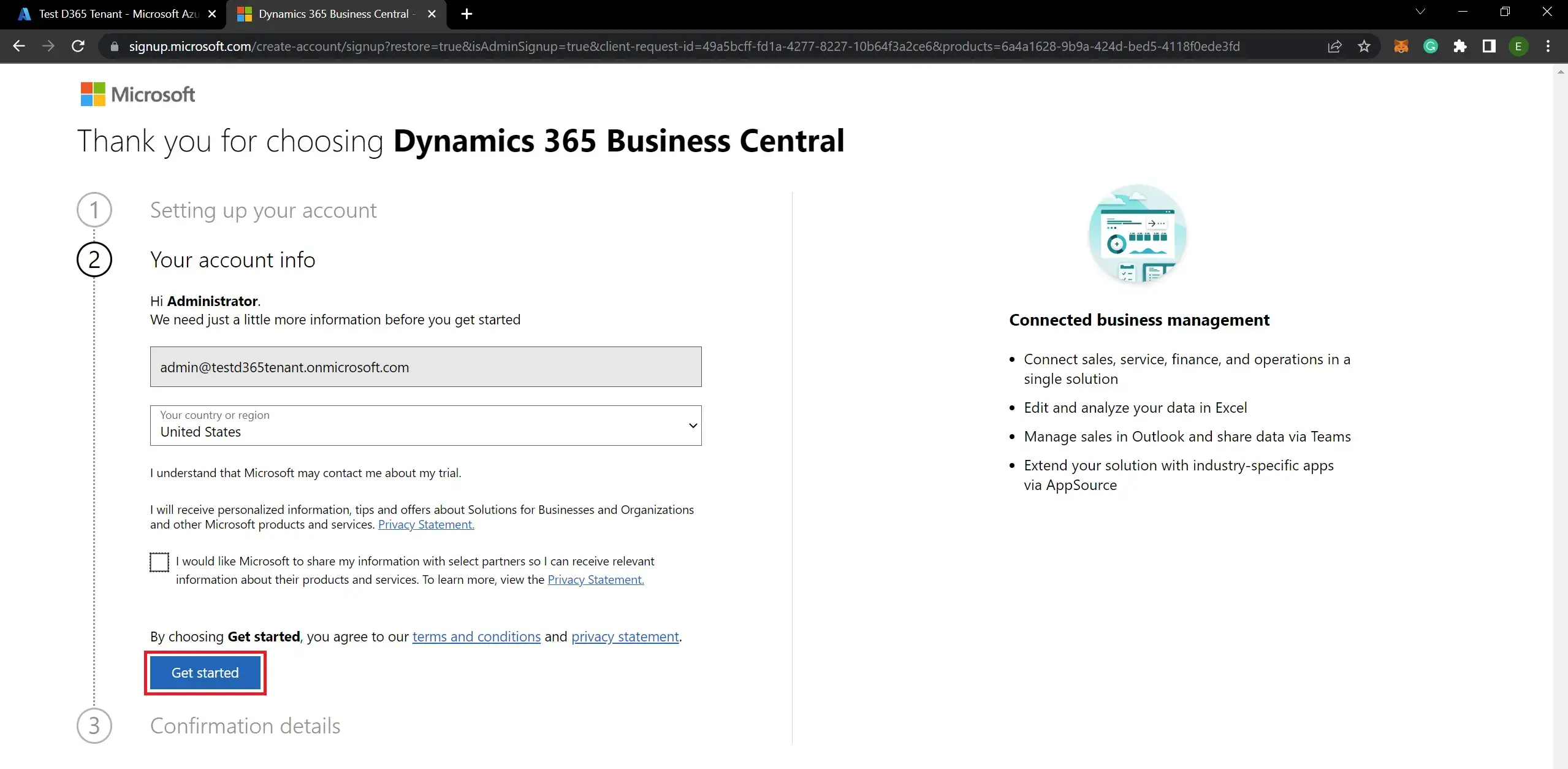This screenshot has width=1568, height=769.
Task: Open a new browser tab
Action: [466, 14]
